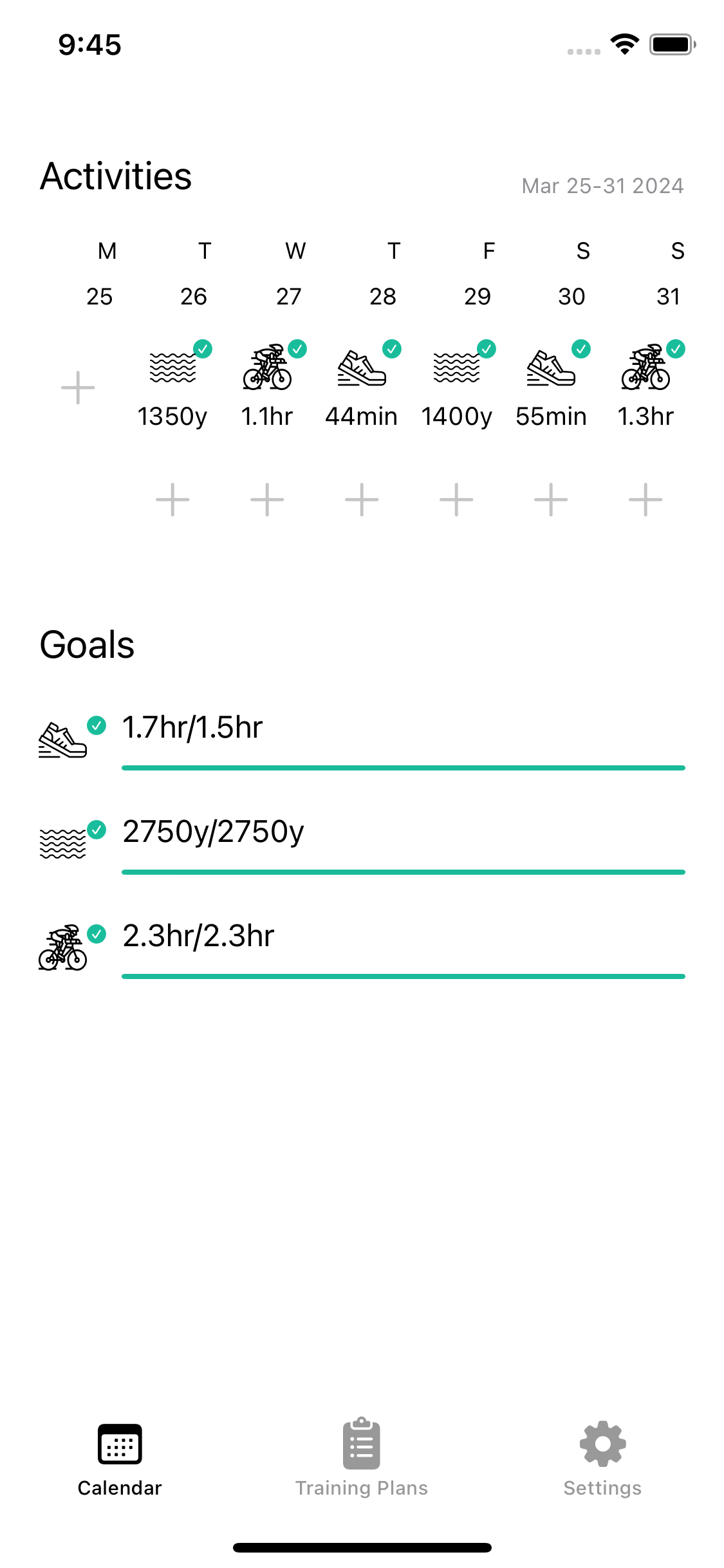Toggle completion checkmark on Tuesday's swim
Image resolution: width=724 pixels, height=1568 pixels.
pyautogui.click(x=203, y=349)
